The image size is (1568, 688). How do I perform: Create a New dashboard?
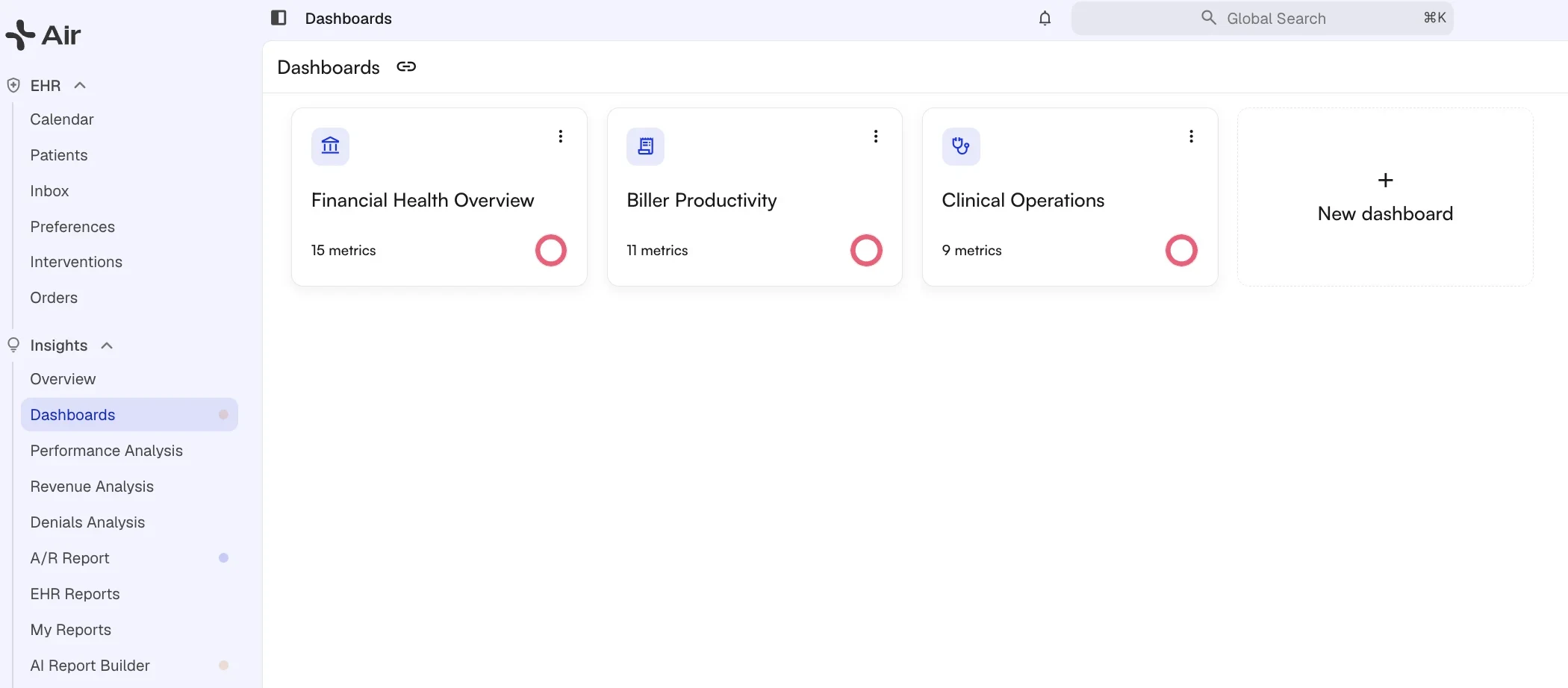tap(1385, 197)
